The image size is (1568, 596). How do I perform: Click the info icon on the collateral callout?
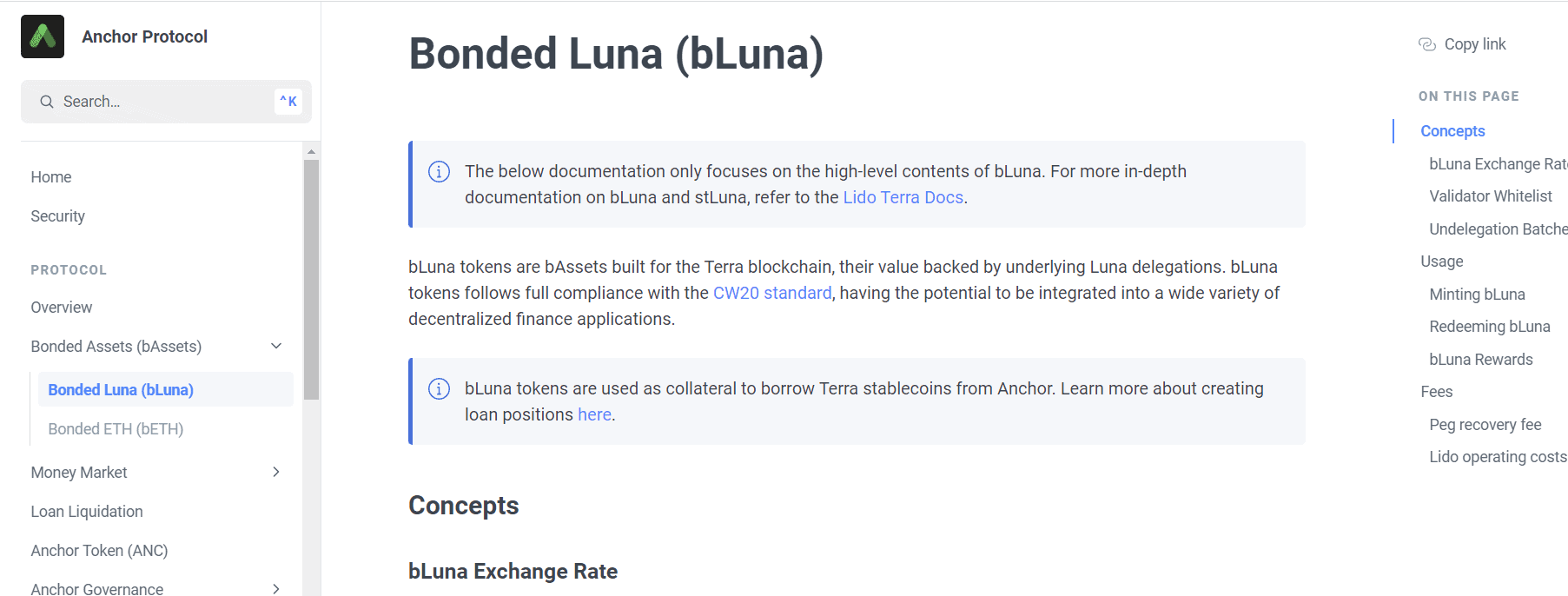coord(439,389)
